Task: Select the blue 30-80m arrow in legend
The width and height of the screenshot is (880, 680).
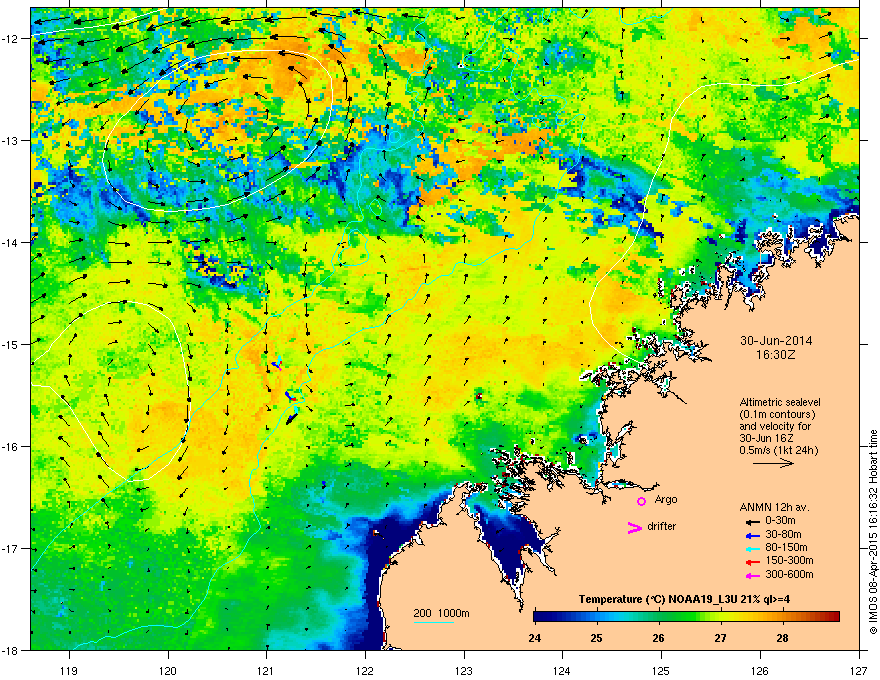Action: [x=752, y=535]
